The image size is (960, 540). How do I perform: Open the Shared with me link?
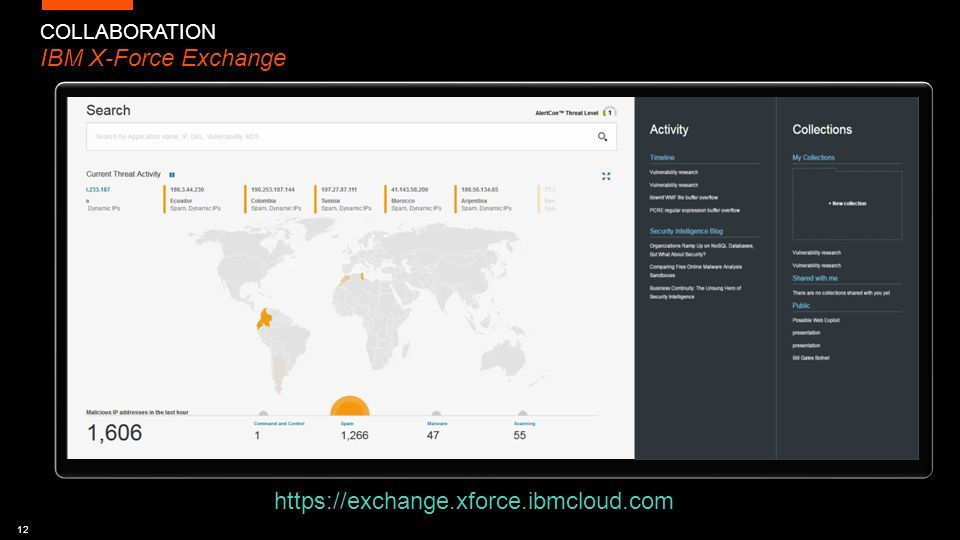815,278
